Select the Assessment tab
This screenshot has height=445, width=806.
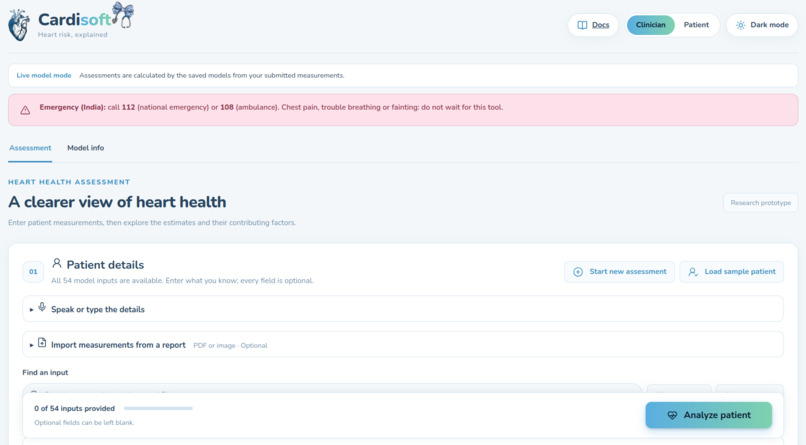tap(30, 148)
